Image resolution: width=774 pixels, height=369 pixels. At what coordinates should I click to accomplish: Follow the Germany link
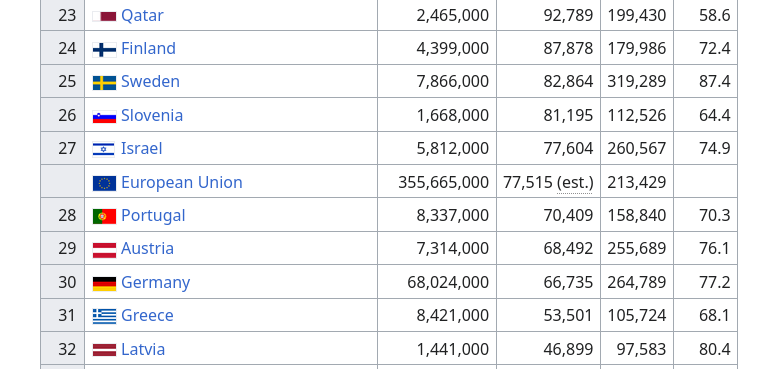155,283
